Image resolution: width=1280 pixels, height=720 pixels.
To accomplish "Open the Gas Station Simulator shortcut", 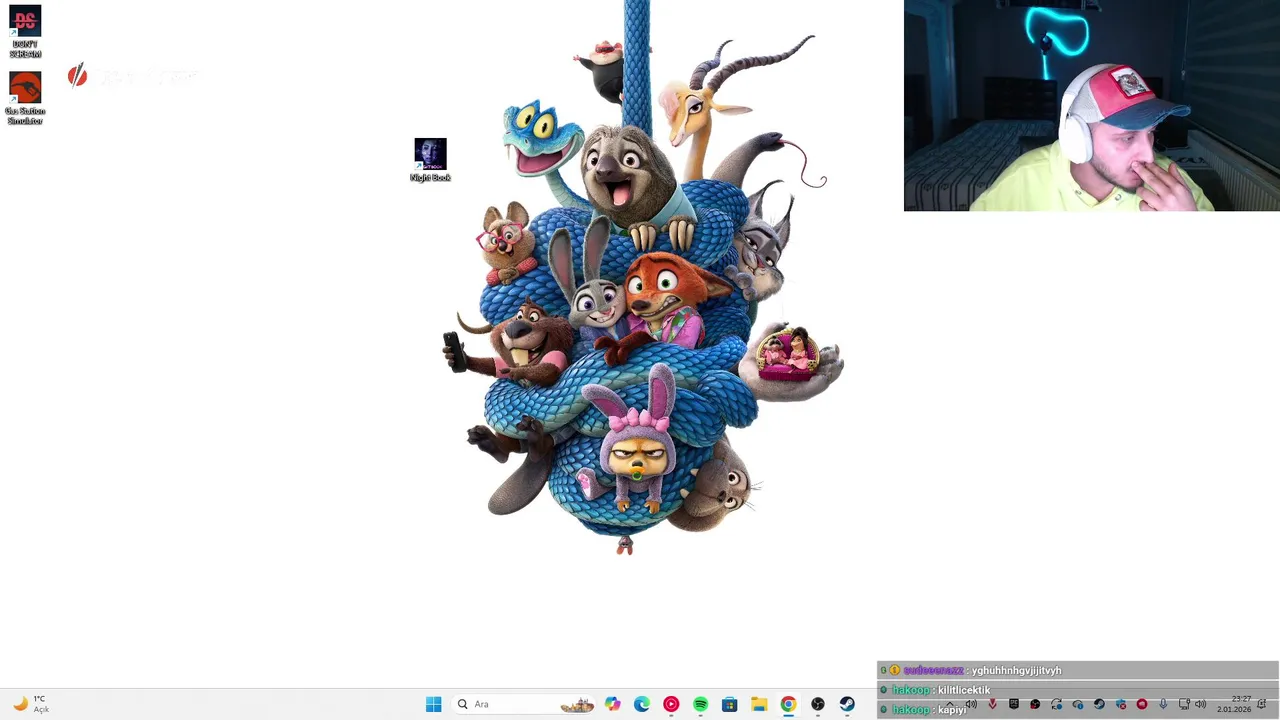I will (25, 98).
